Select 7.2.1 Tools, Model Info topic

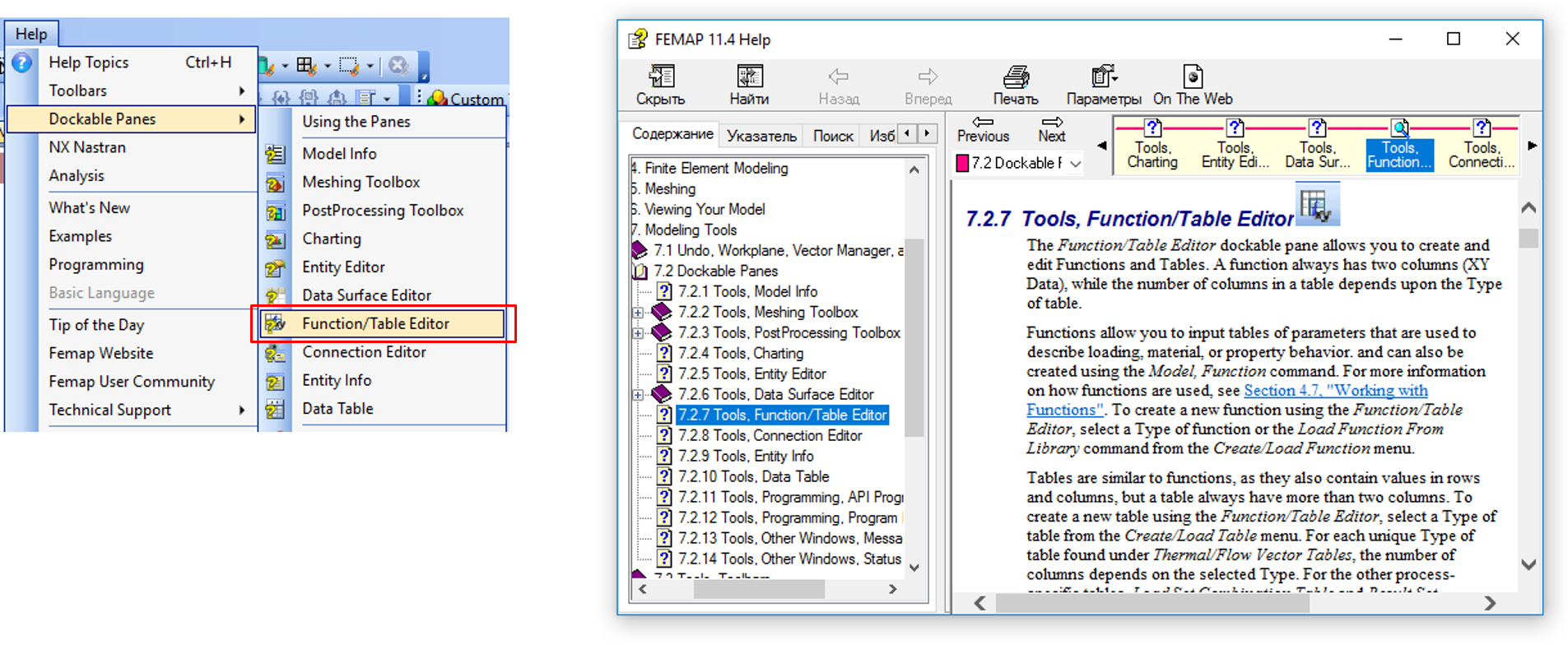pos(747,292)
